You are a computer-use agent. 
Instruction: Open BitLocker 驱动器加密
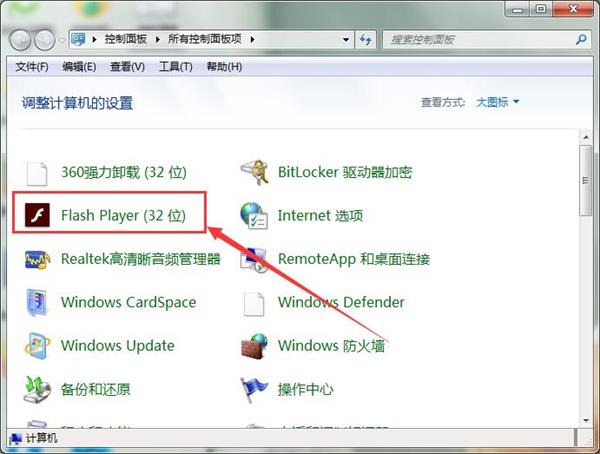[345, 172]
